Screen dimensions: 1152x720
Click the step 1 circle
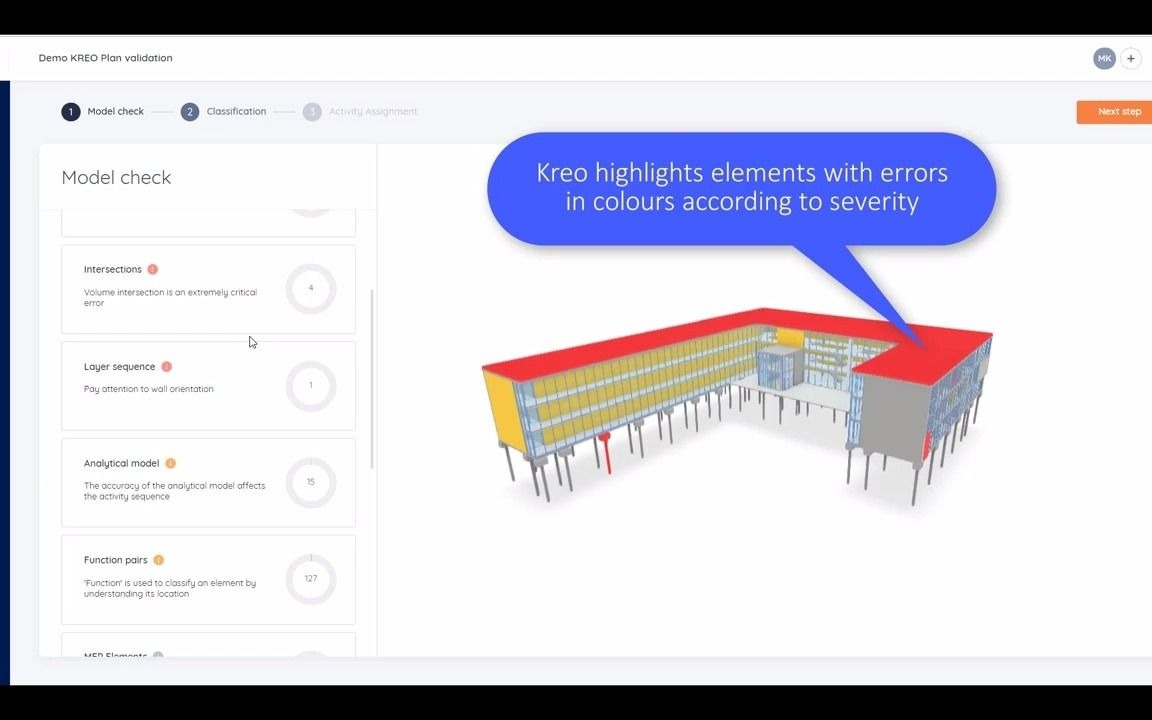71,112
